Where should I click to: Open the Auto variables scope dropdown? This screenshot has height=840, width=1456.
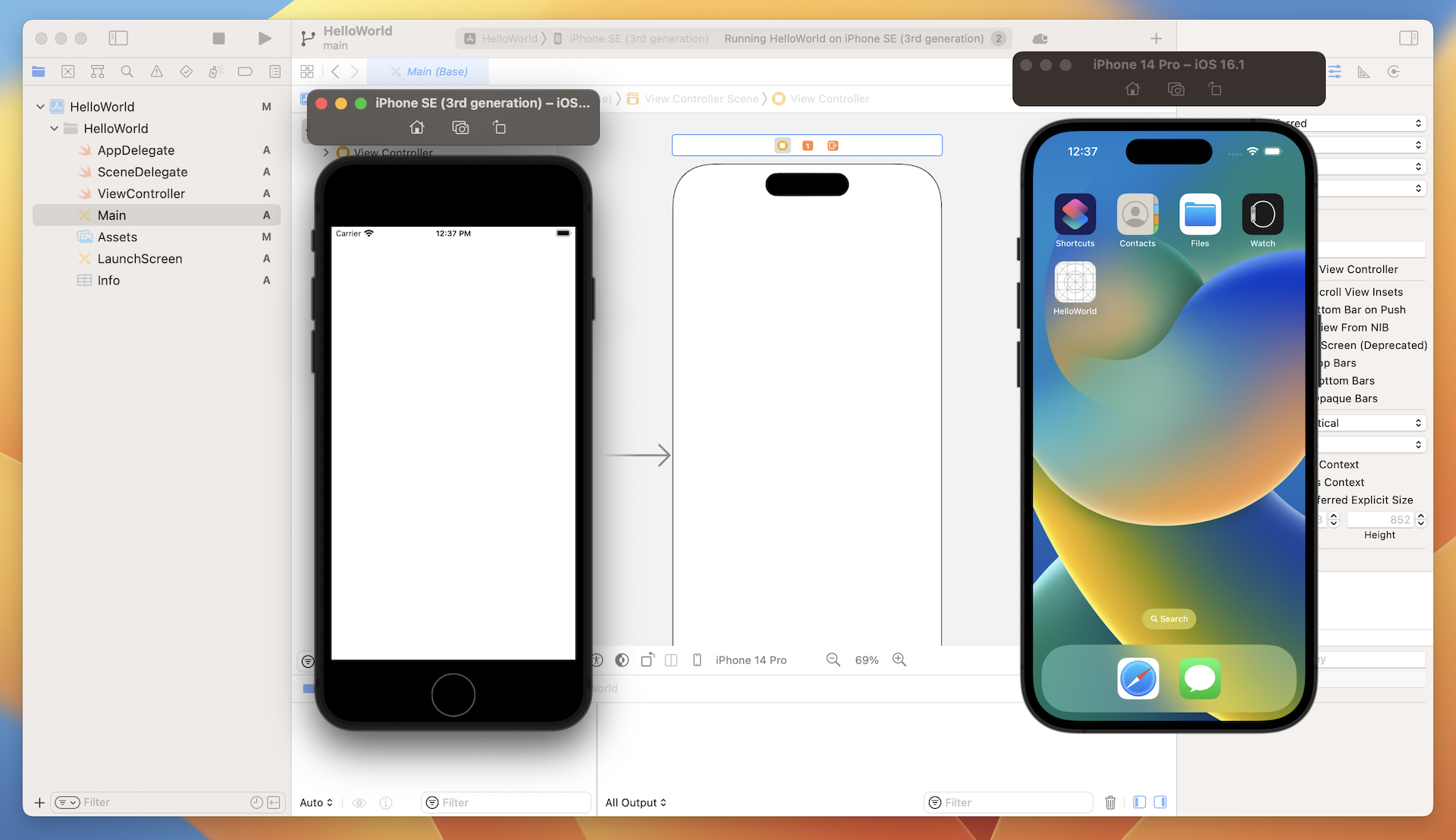(315, 802)
